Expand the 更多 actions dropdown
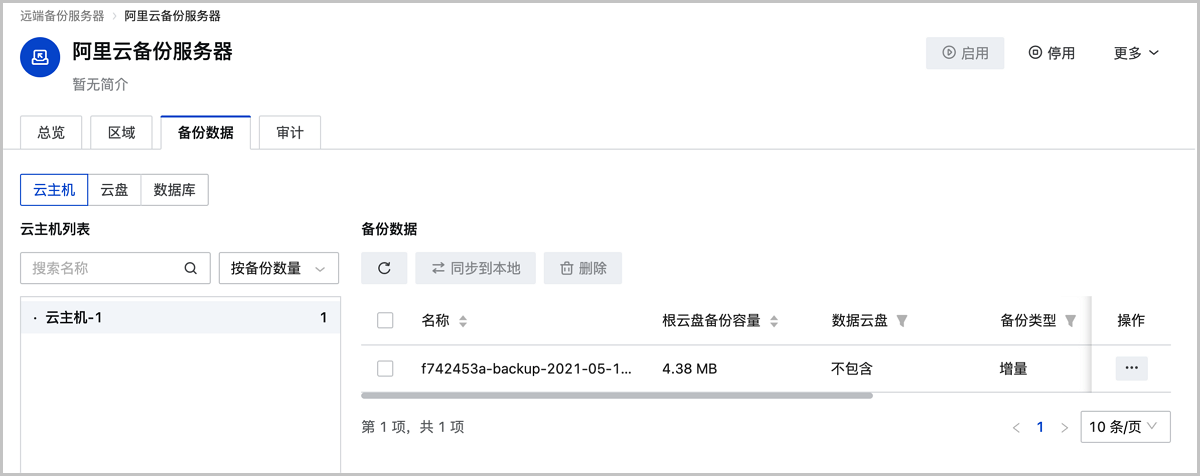Image resolution: width=1200 pixels, height=476 pixels. coord(1136,53)
